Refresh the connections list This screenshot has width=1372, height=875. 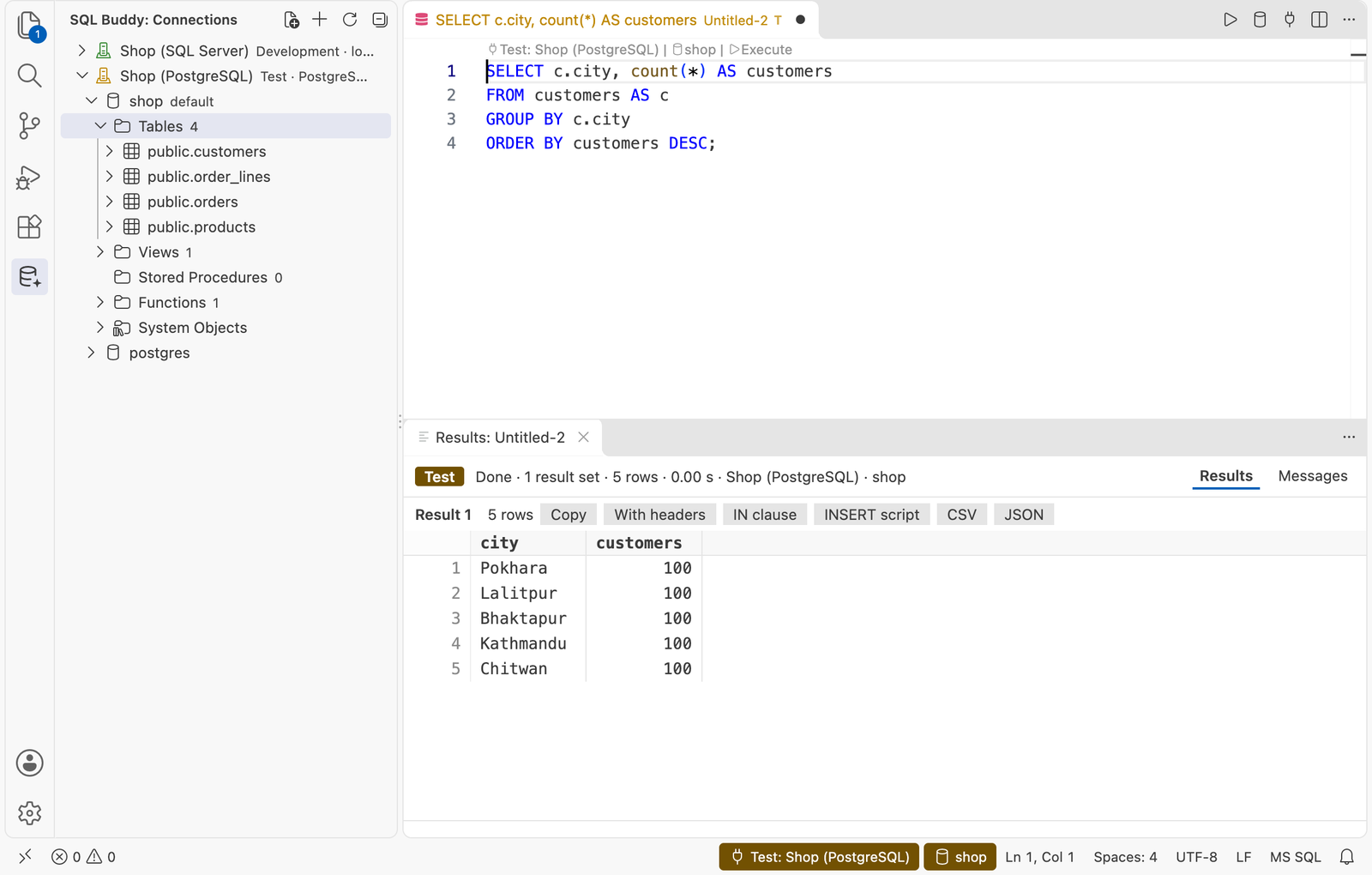(x=350, y=19)
